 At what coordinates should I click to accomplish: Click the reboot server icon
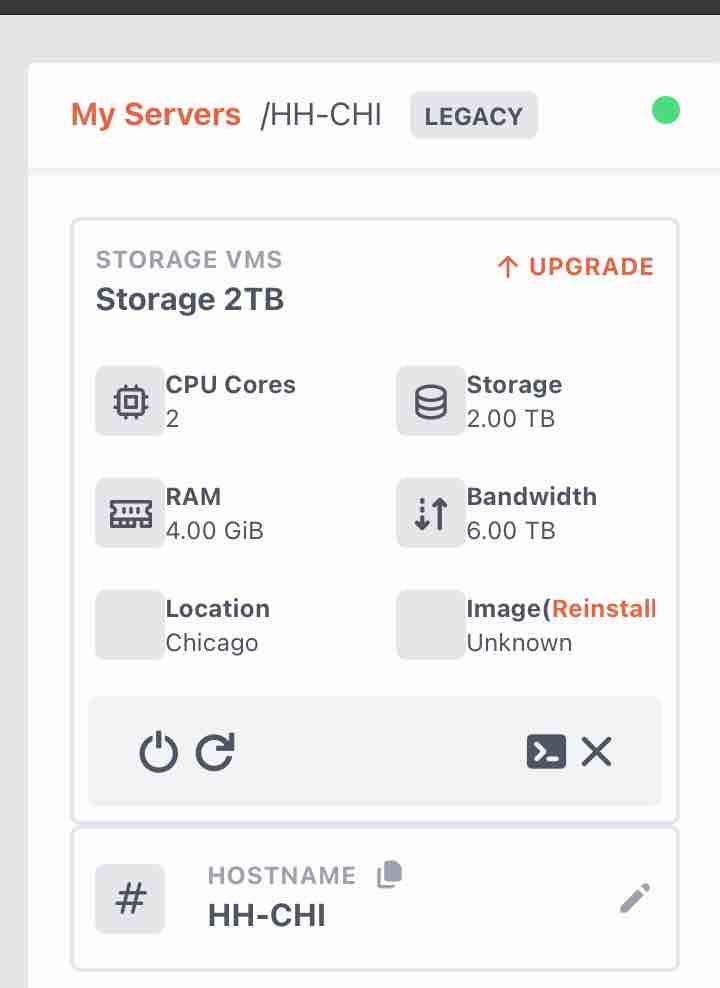coord(215,752)
